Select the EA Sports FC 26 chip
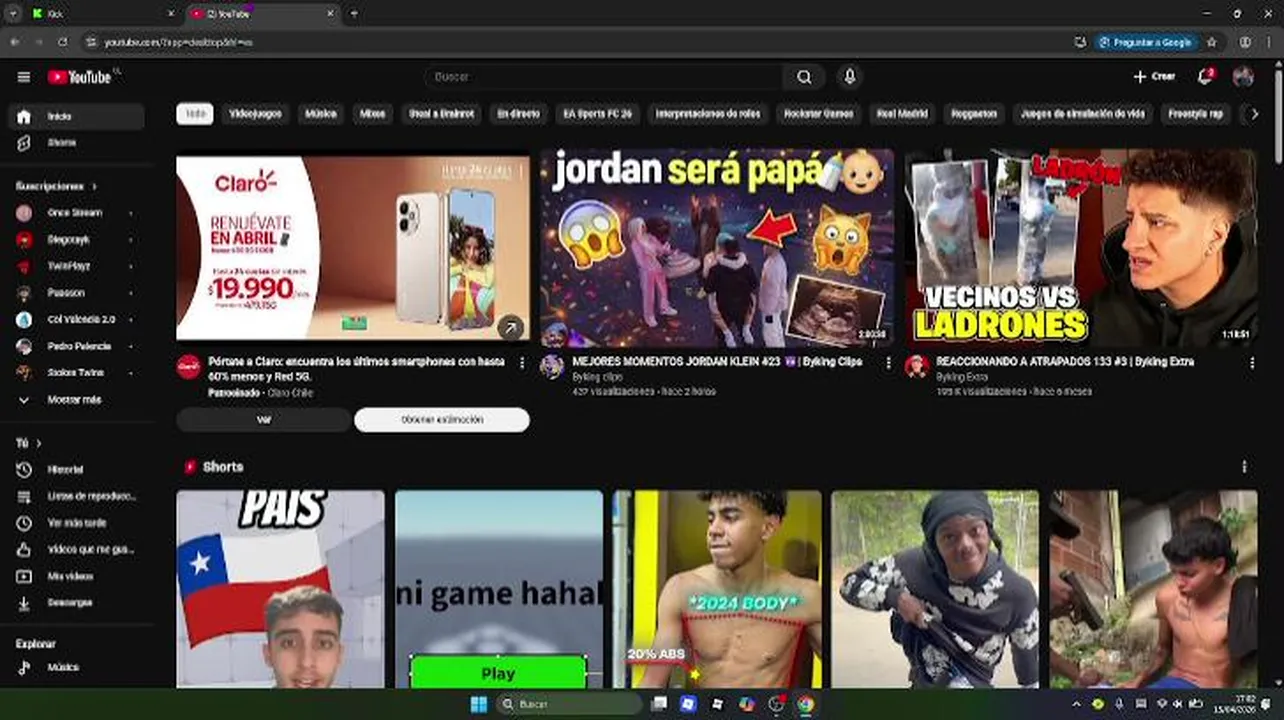The width and height of the screenshot is (1284, 720). pos(597,114)
